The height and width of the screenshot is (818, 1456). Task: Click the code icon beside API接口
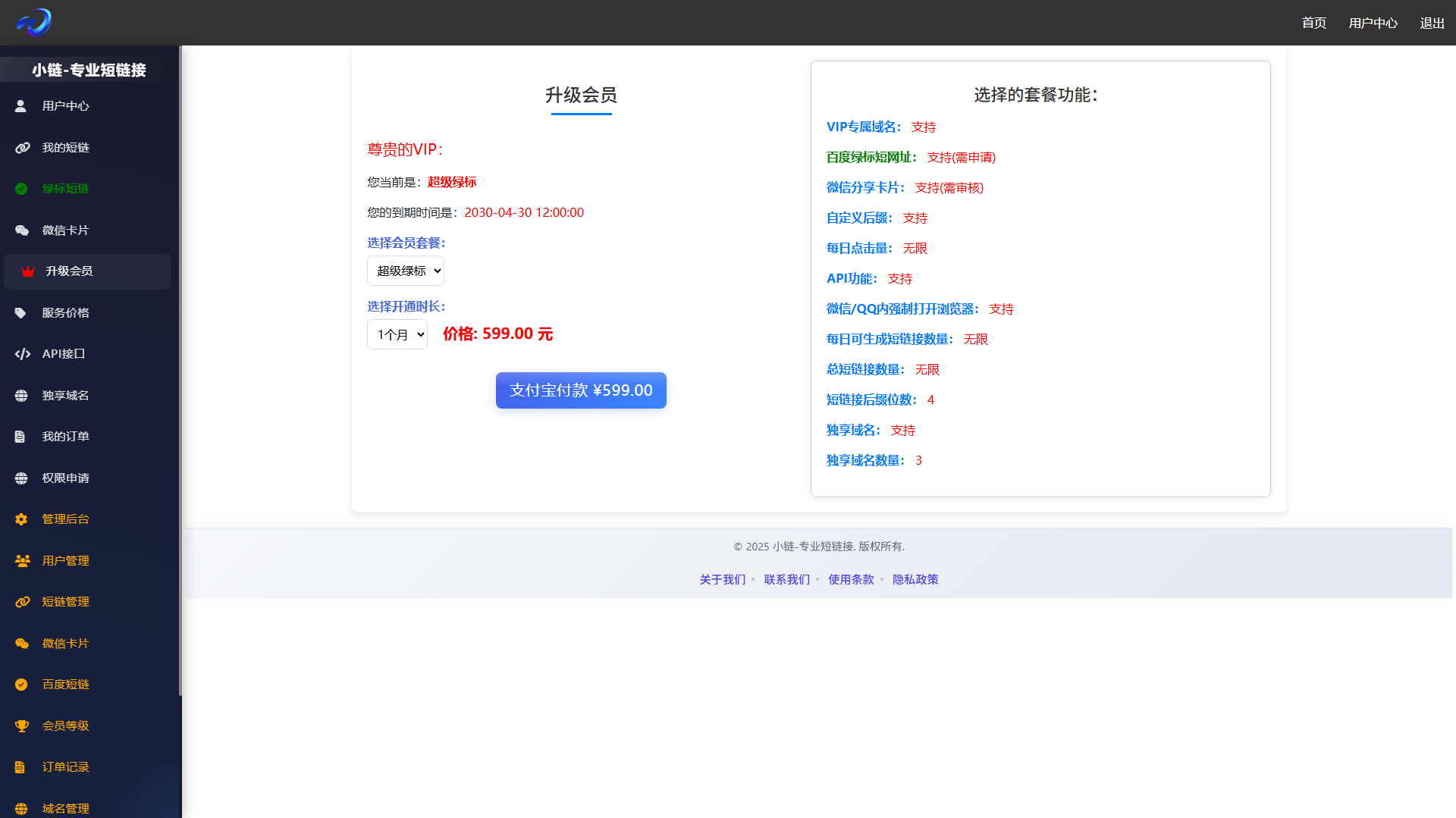pos(22,354)
